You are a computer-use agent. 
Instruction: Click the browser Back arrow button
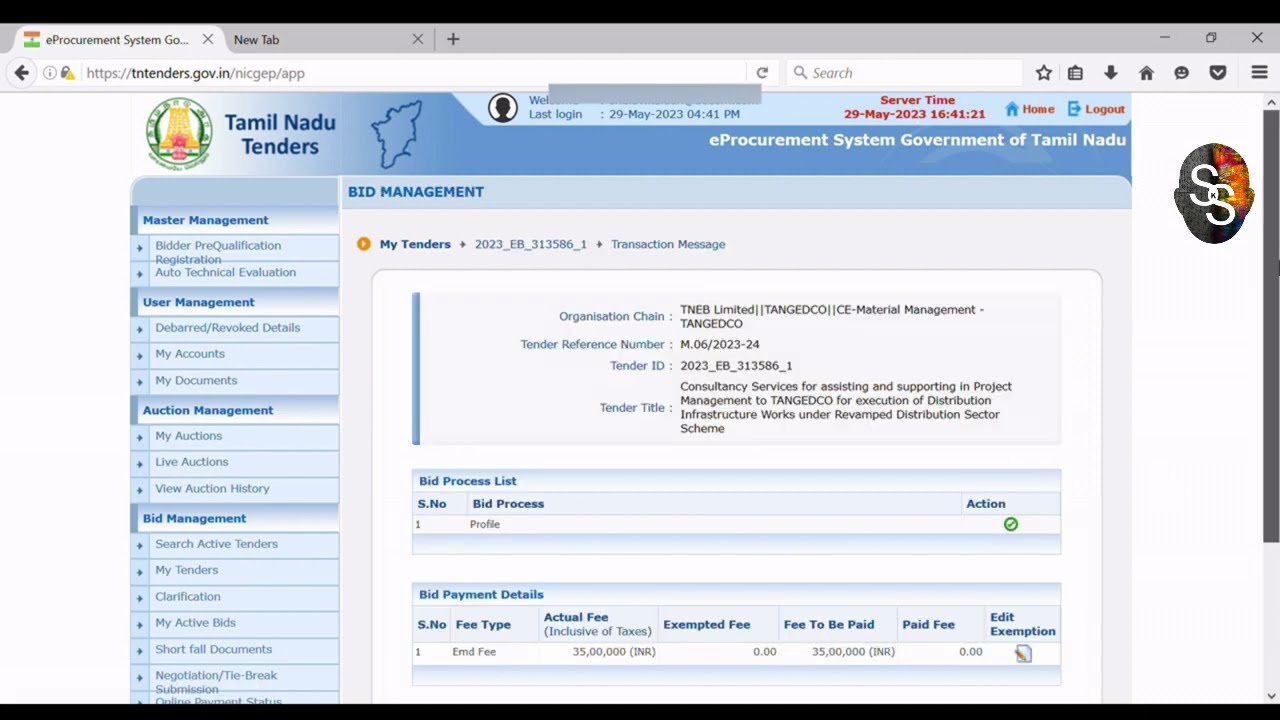[22, 73]
